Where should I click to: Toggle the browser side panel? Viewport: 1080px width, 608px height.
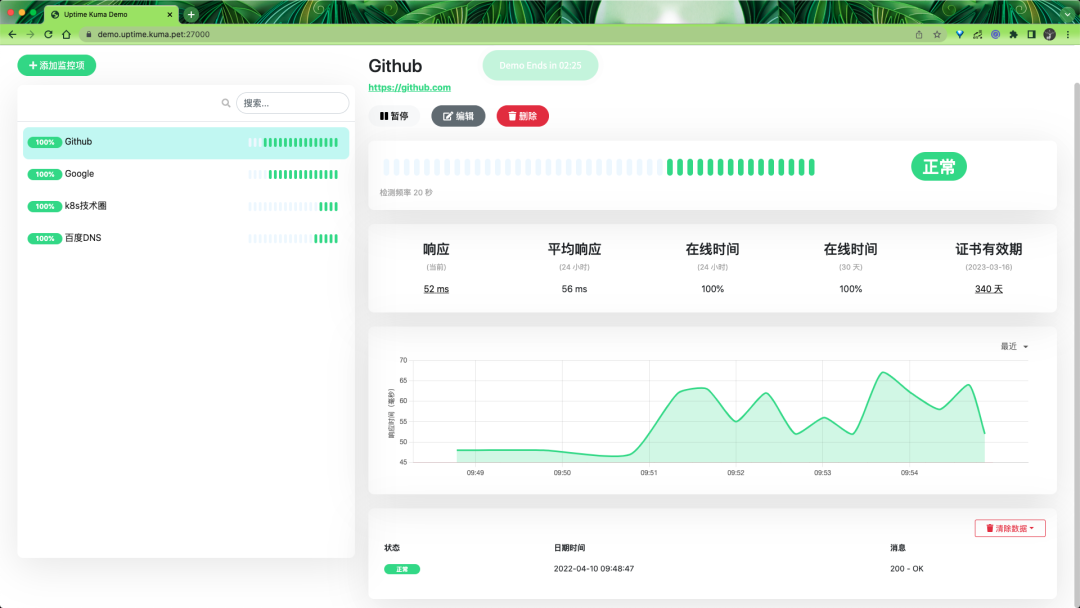pyautogui.click(x=1031, y=34)
